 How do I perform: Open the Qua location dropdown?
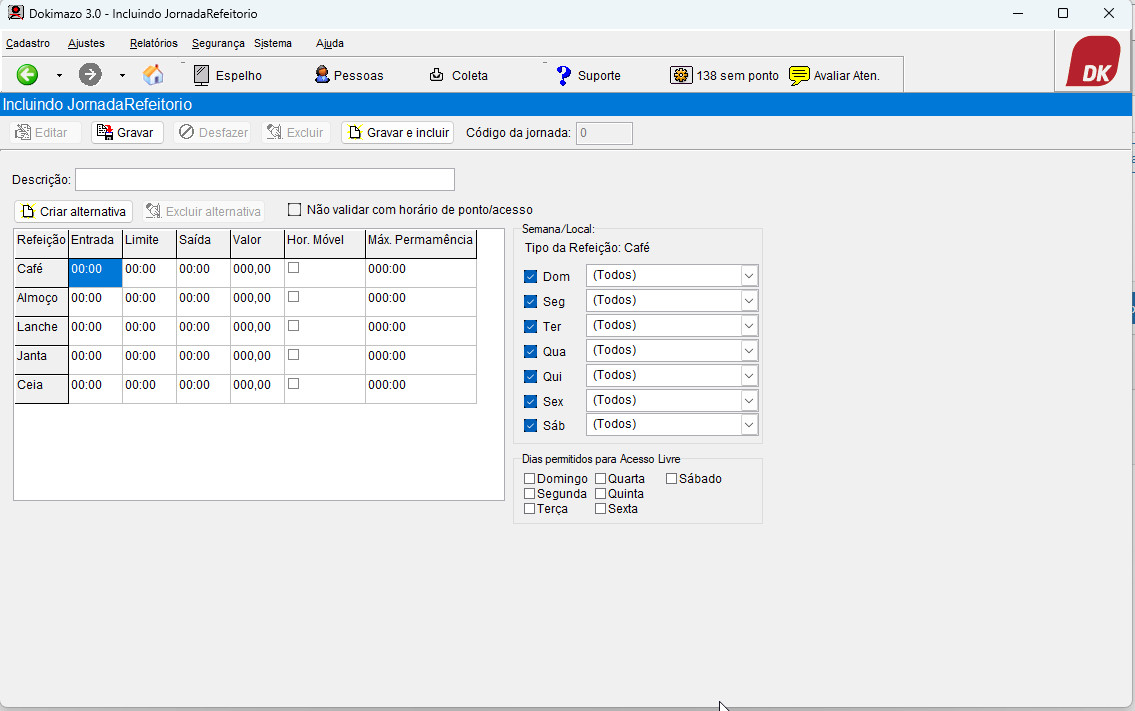(748, 350)
